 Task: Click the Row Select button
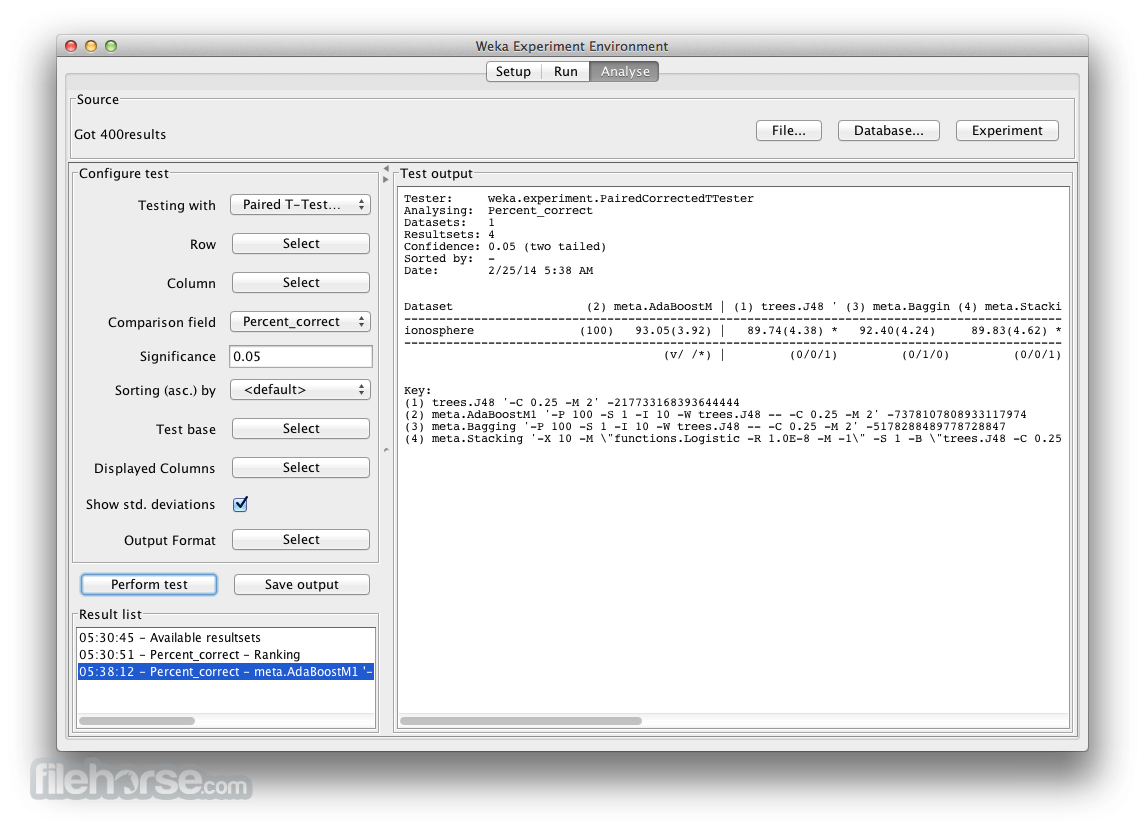301,244
